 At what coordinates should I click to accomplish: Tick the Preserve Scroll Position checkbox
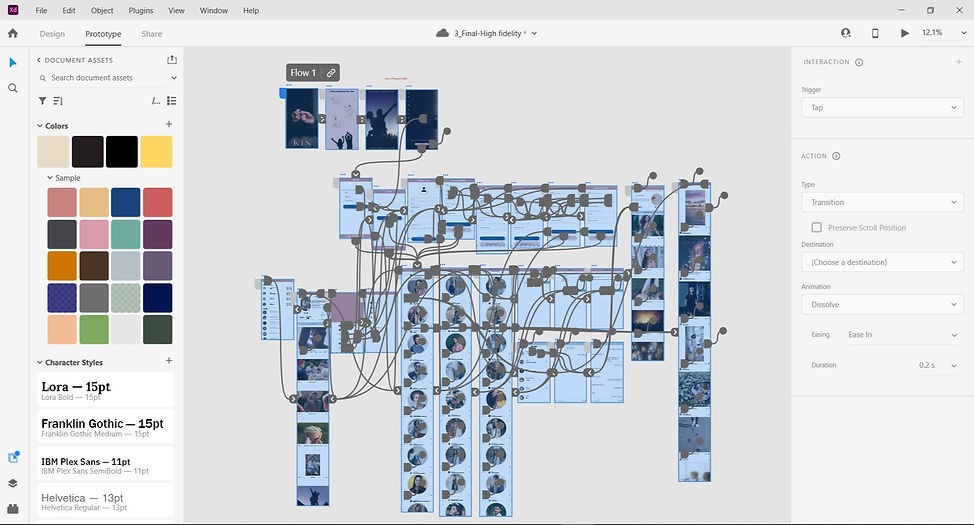point(816,227)
